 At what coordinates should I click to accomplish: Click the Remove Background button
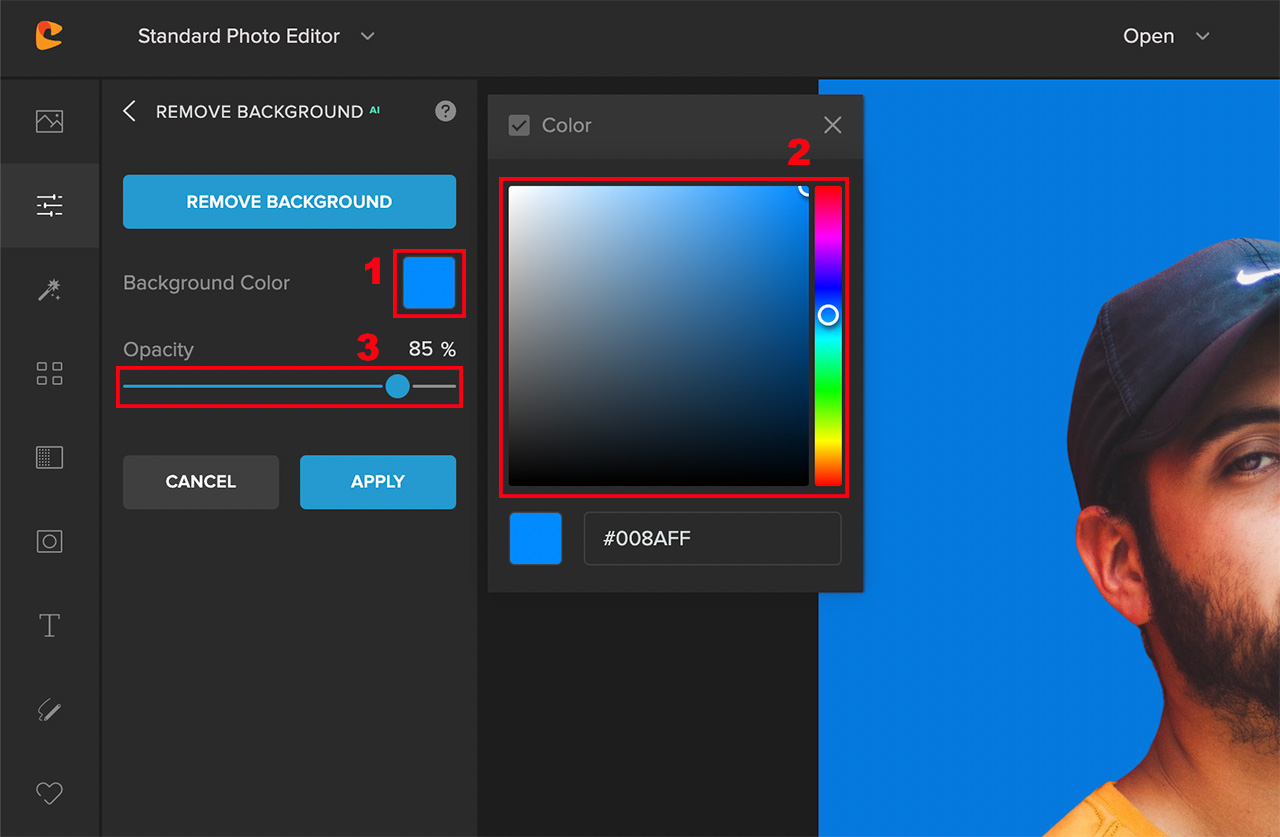click(289, 202)
